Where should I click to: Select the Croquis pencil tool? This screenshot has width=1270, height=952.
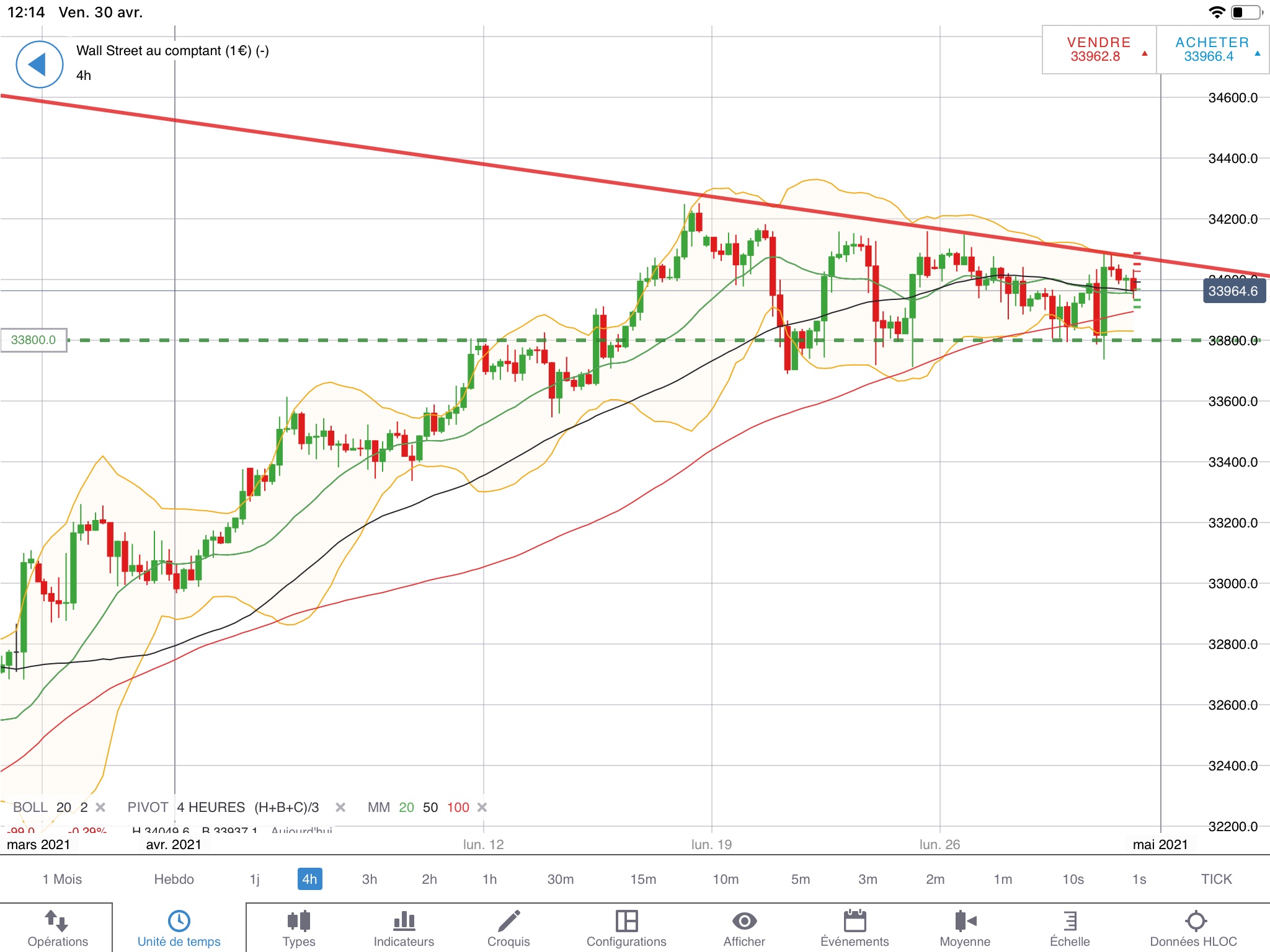508,922
